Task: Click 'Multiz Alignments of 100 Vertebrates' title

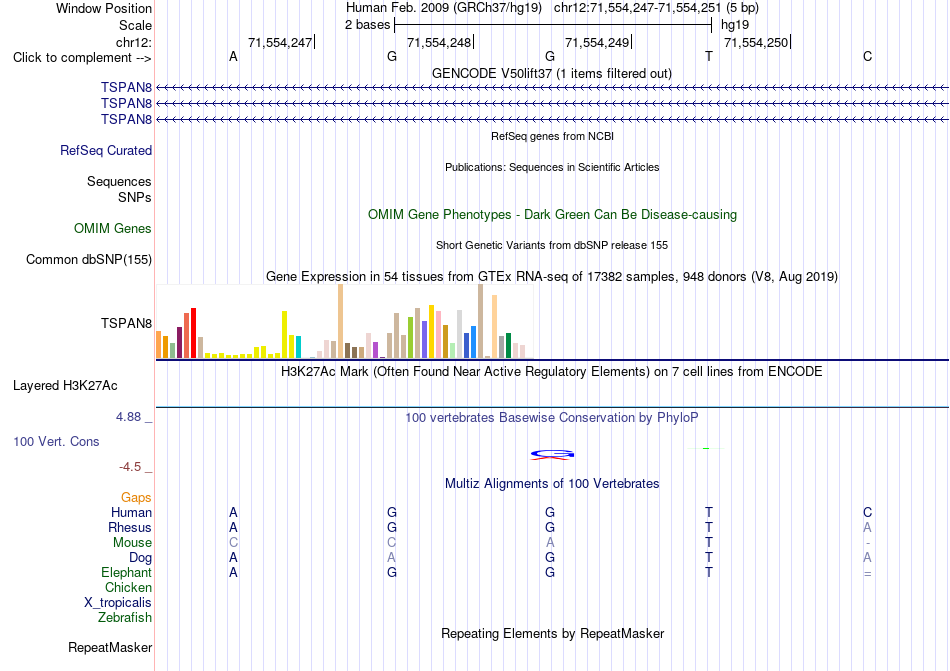Action: tap(552, 483)
